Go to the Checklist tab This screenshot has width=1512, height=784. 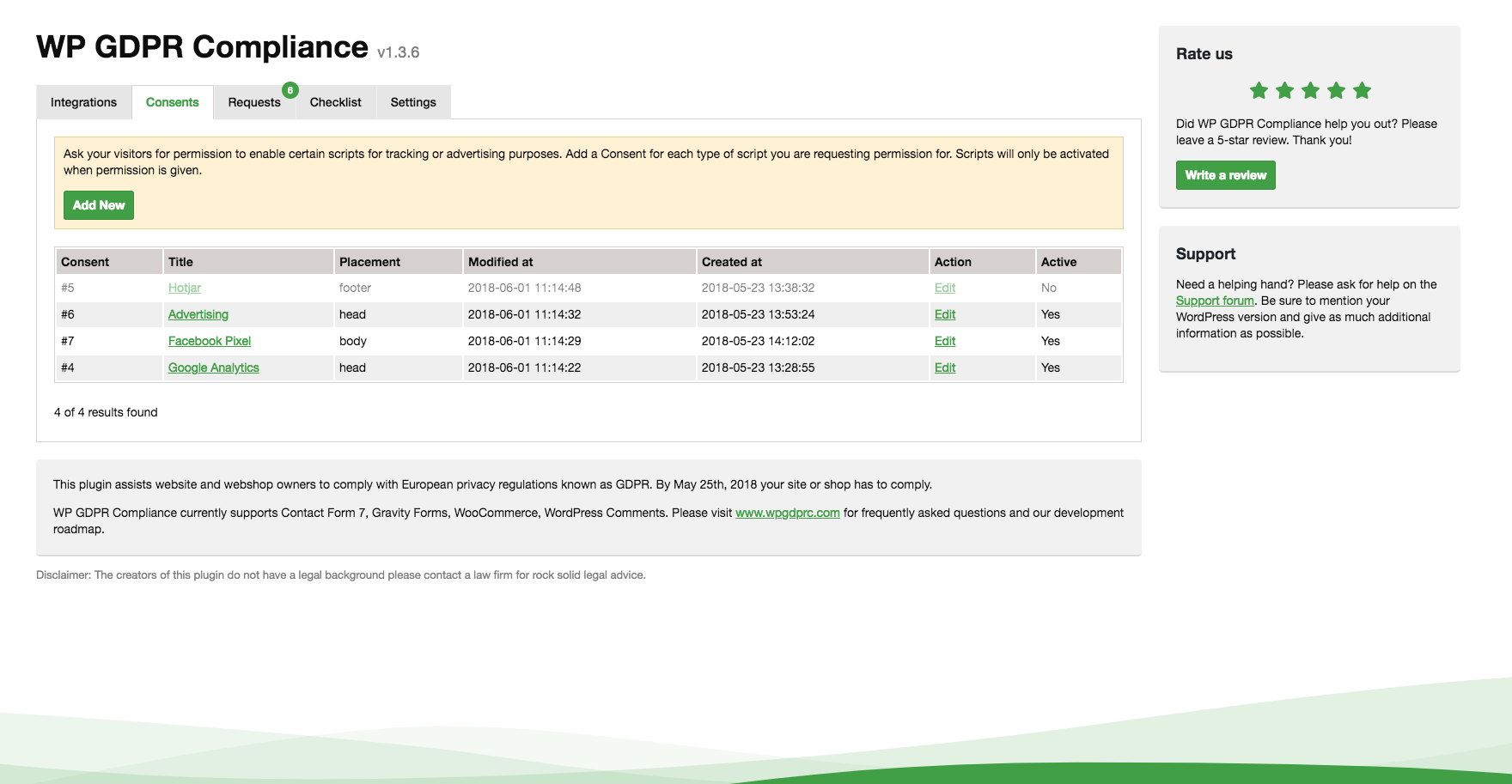(x=335, y=102)
